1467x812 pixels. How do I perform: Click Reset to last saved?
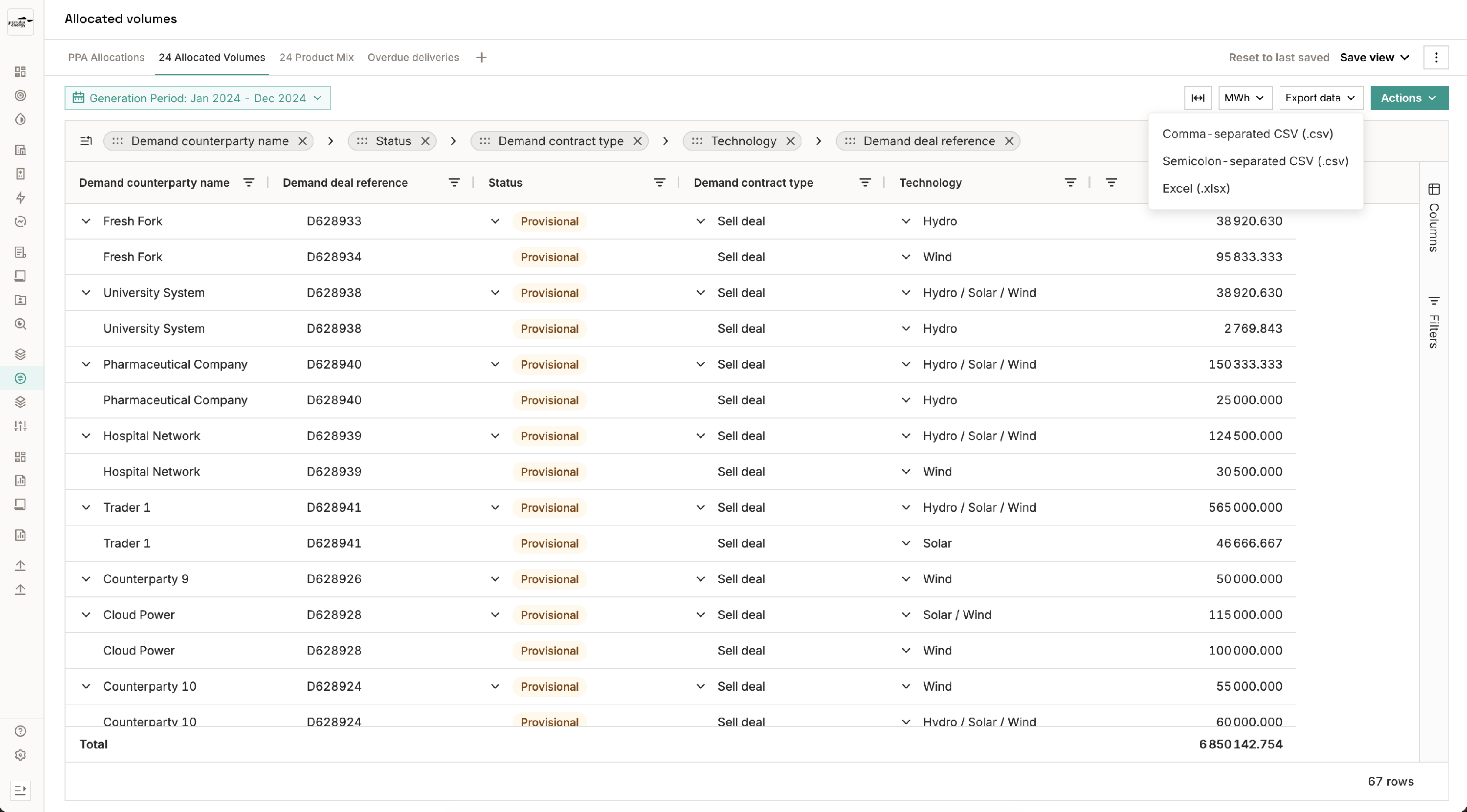[x=1279, y=58]
